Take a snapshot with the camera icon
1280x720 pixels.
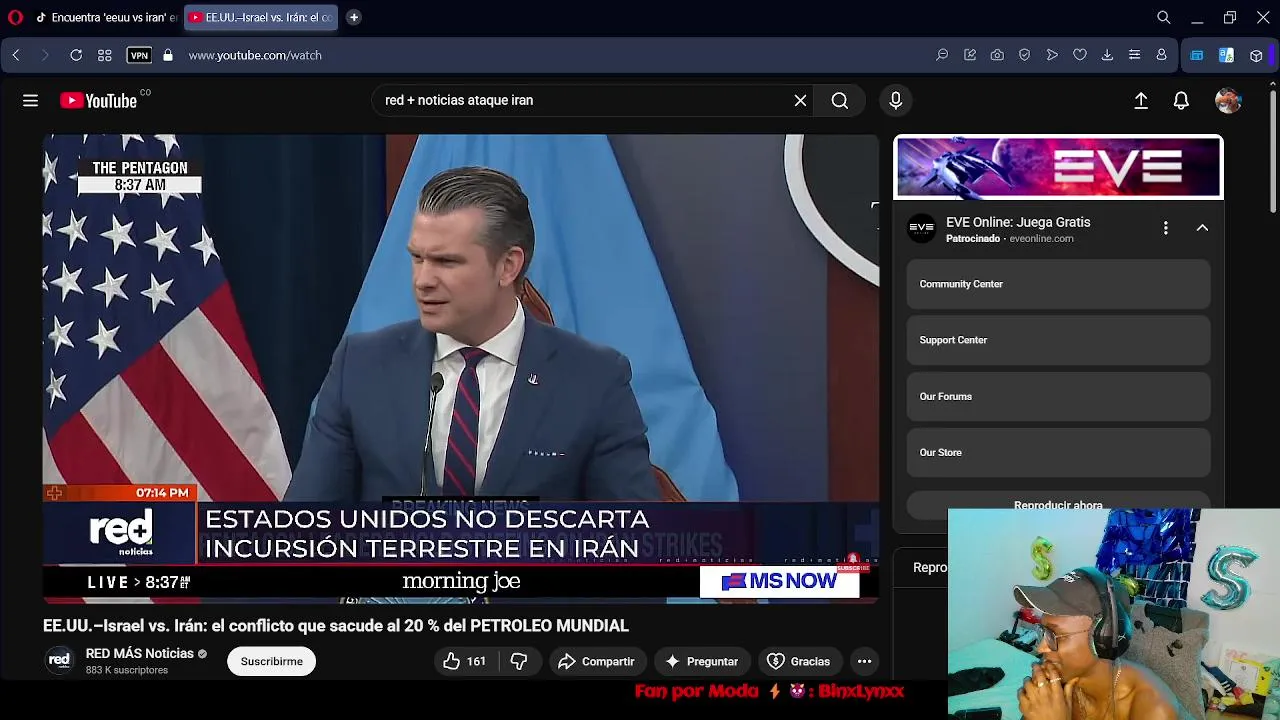click(997, 55)
